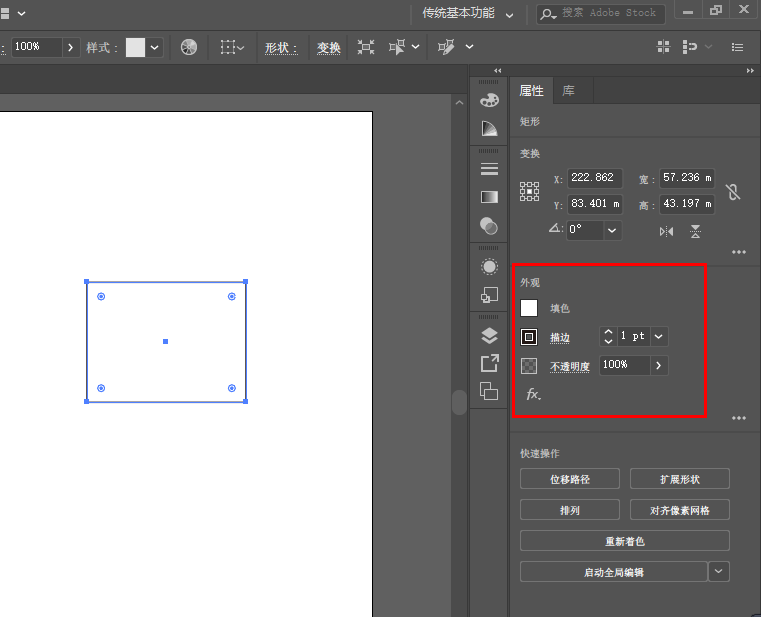Click the control bar opacity 100% field
The image size is (761, 617).
(37, 47)
